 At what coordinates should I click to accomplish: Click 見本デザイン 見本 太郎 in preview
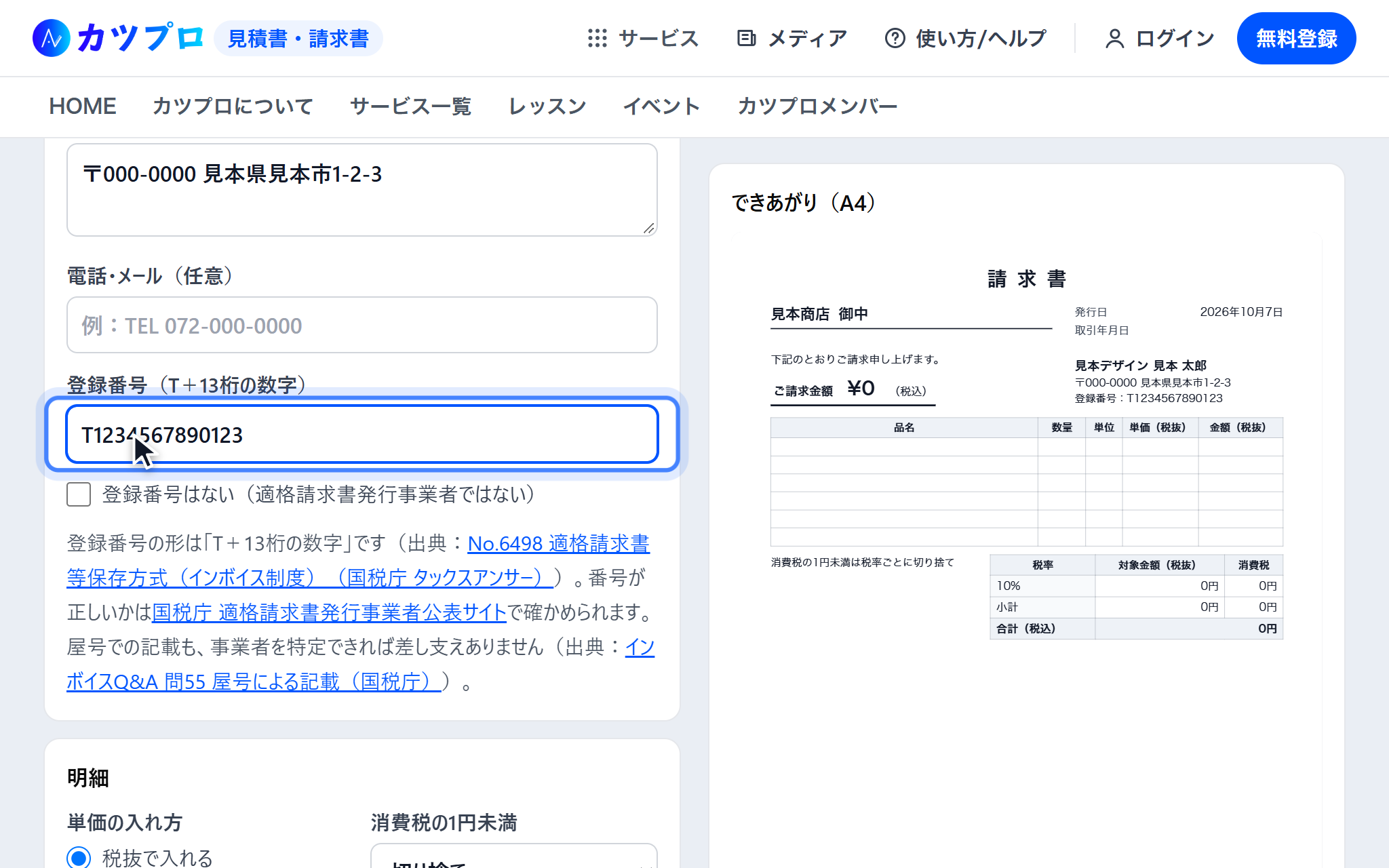1141,366
